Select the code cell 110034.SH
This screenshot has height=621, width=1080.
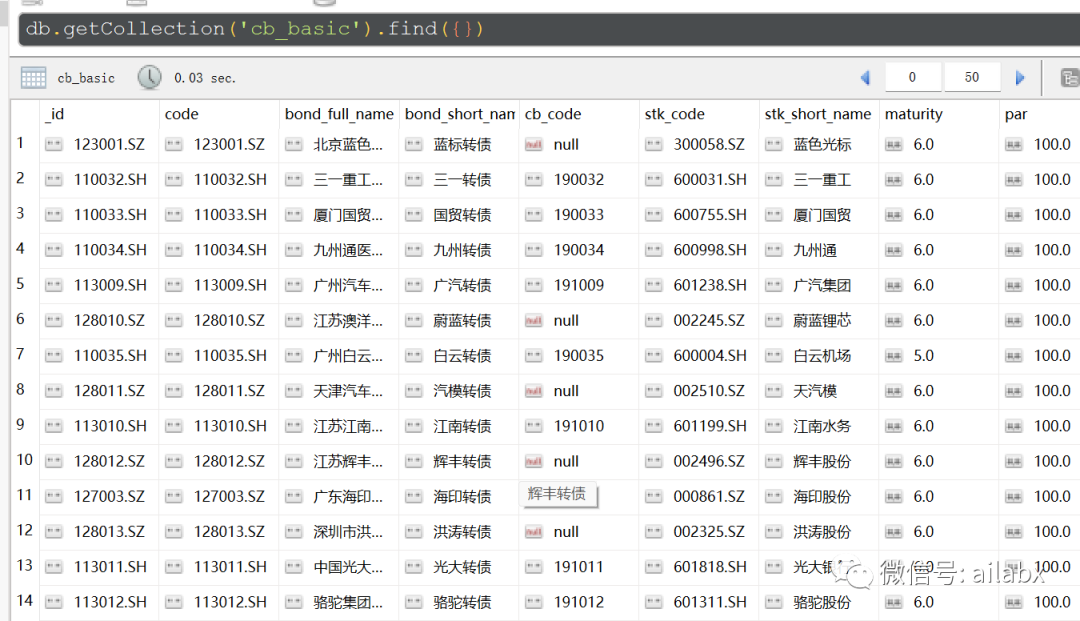[x=230, y=250]
